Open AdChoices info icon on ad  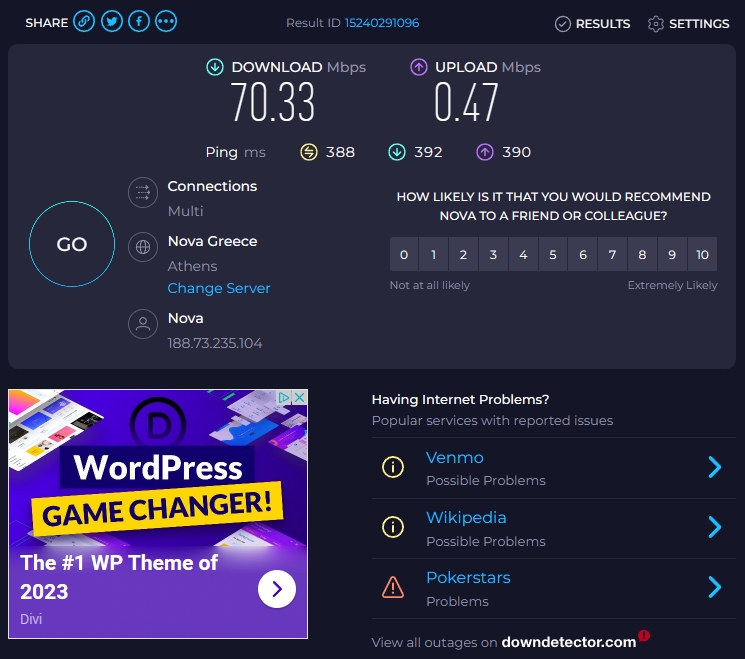tap(284, 397)
